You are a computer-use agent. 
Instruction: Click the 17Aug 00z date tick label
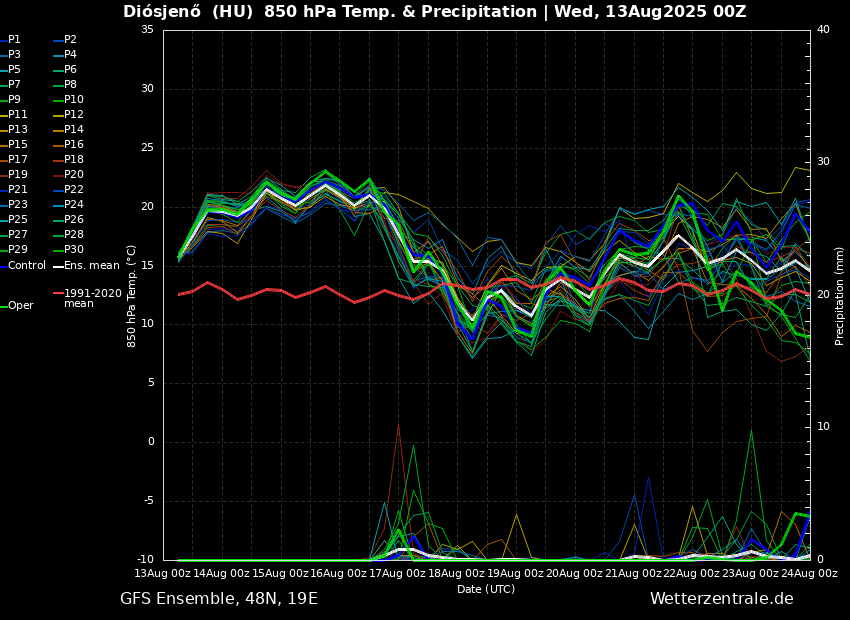coord(398,573)
